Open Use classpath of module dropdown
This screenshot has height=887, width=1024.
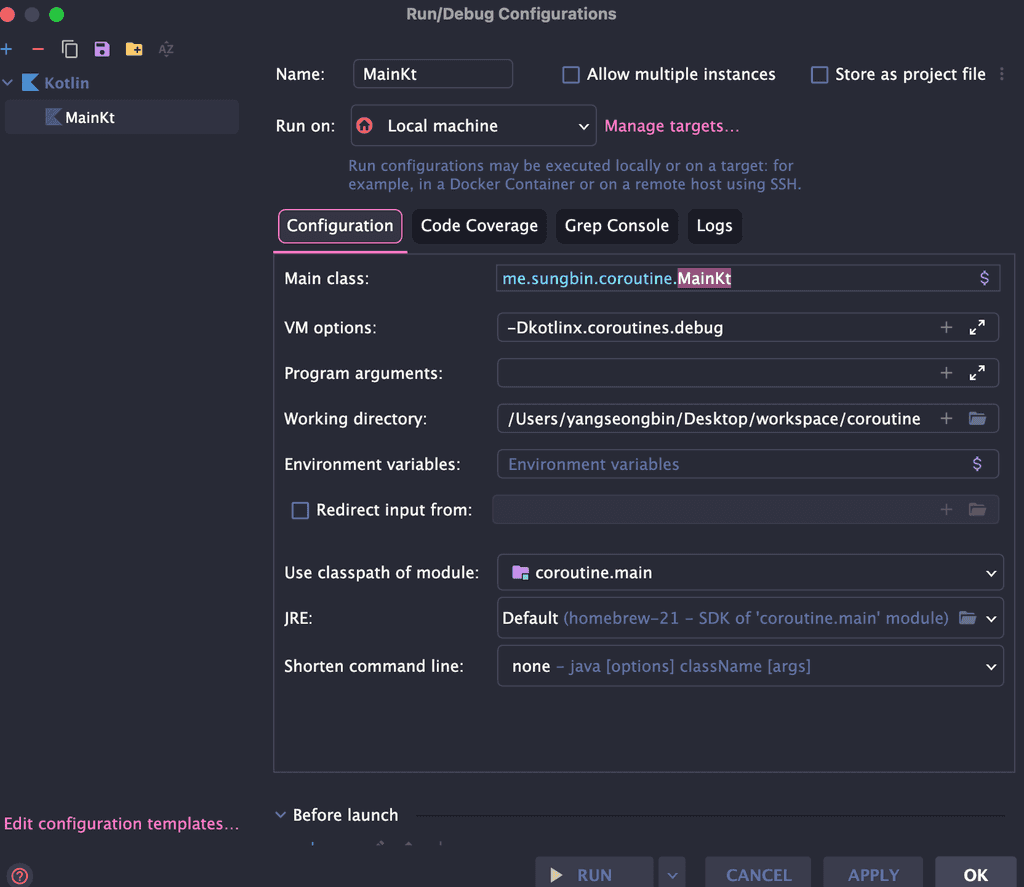(750, 573)
